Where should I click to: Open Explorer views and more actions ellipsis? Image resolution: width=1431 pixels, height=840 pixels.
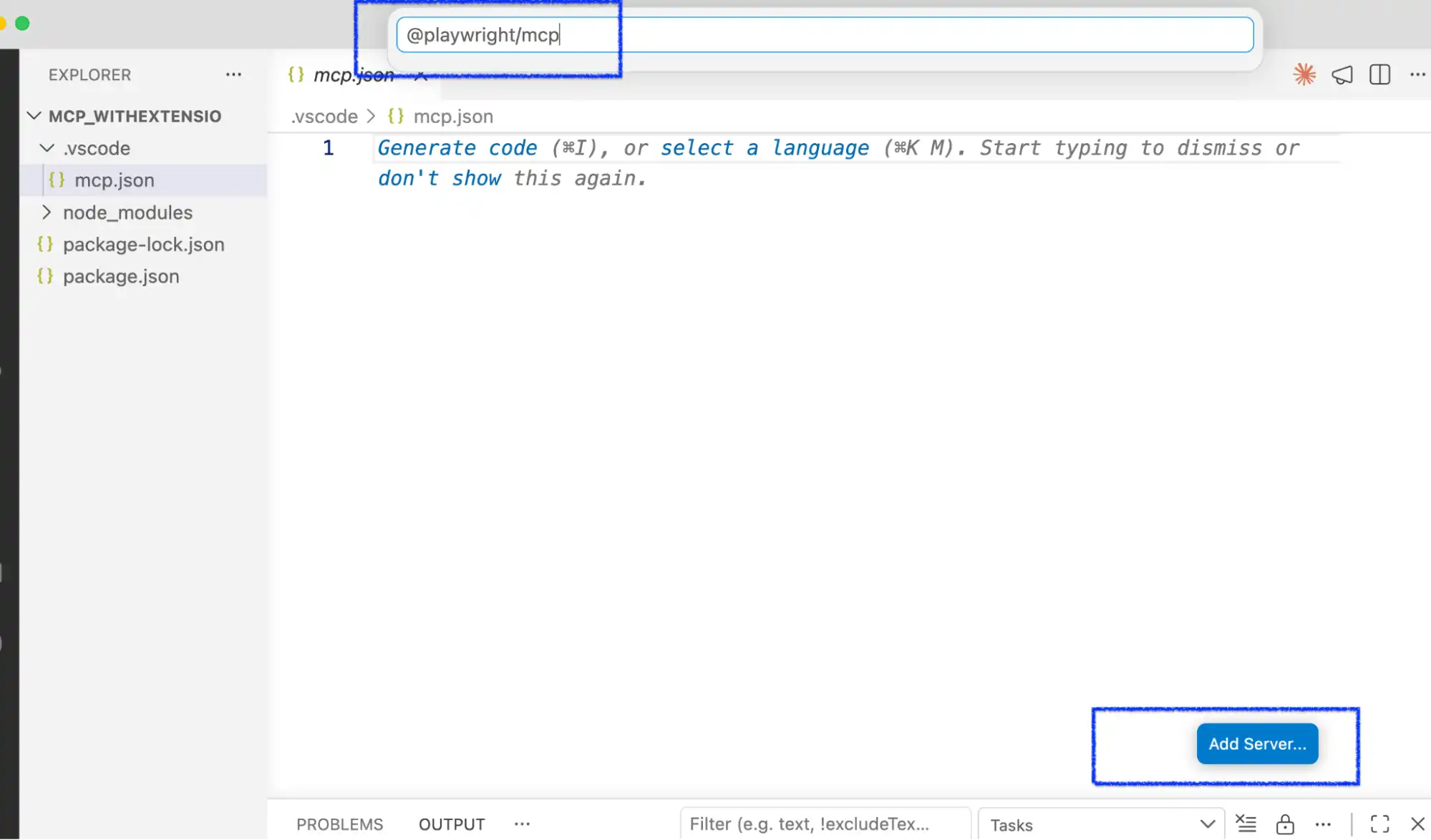pos(233,74)
